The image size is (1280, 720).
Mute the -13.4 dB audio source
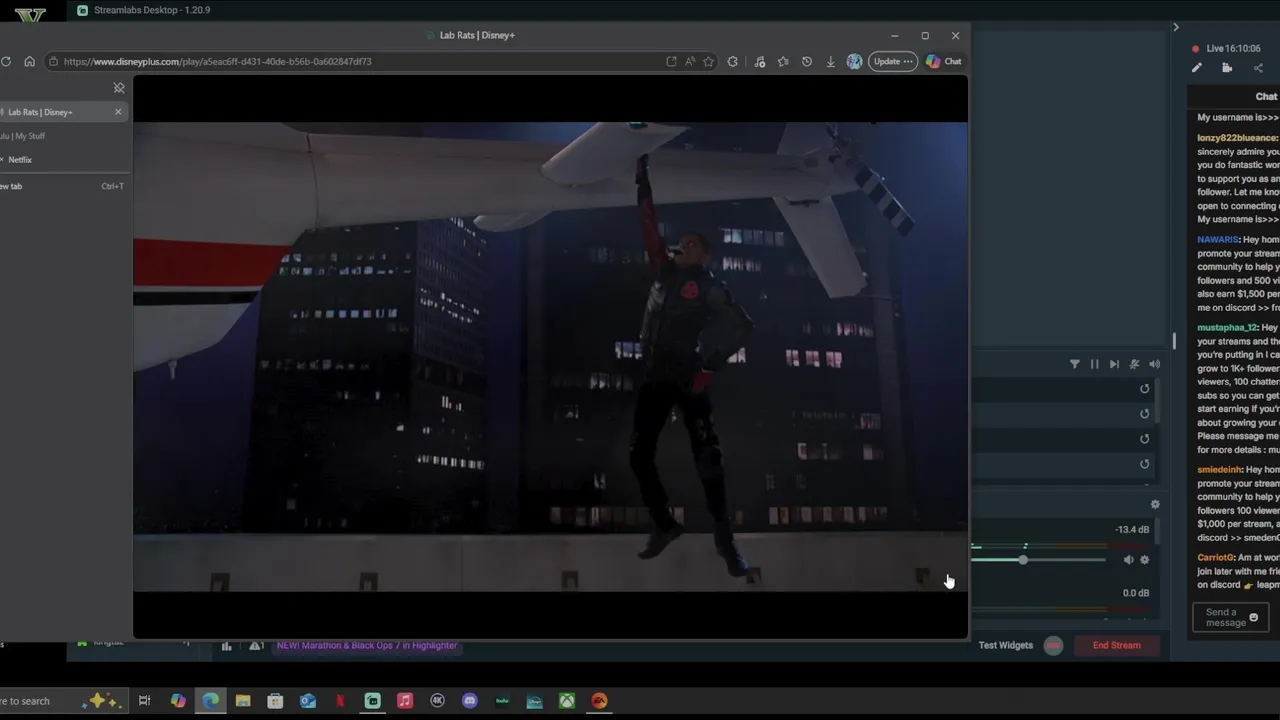click(1128, 560)
